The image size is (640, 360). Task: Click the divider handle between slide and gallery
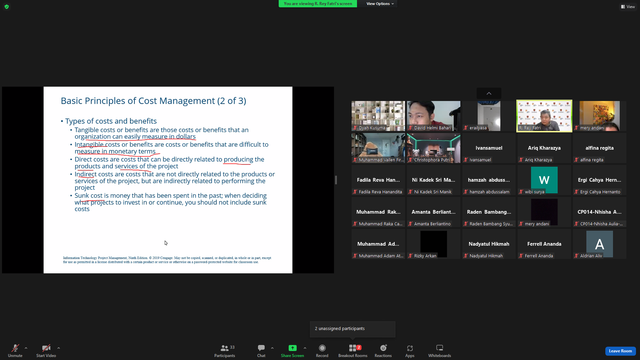point(336,180)
